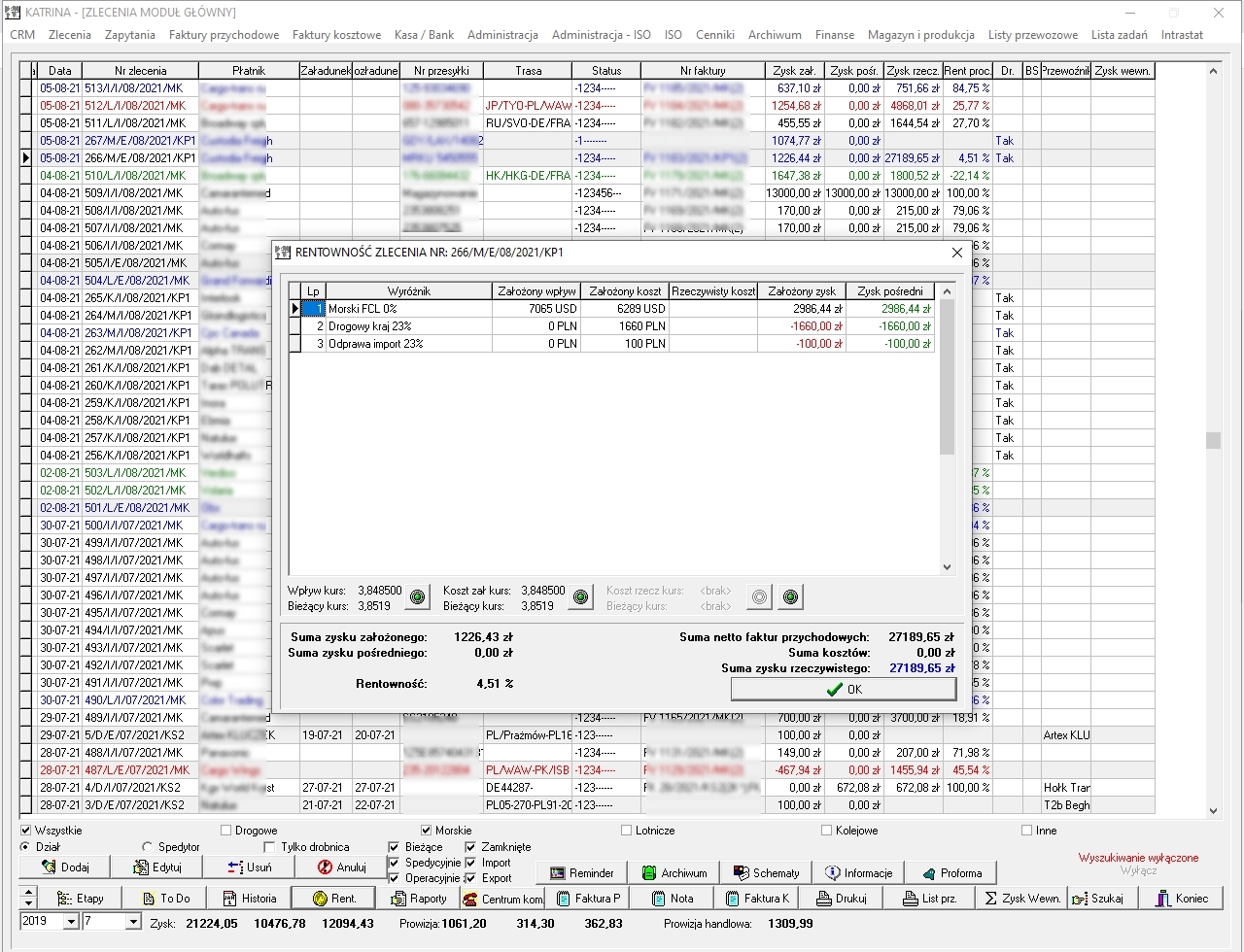
Task: Click the Drukuj print button
Action: [841, 898]
